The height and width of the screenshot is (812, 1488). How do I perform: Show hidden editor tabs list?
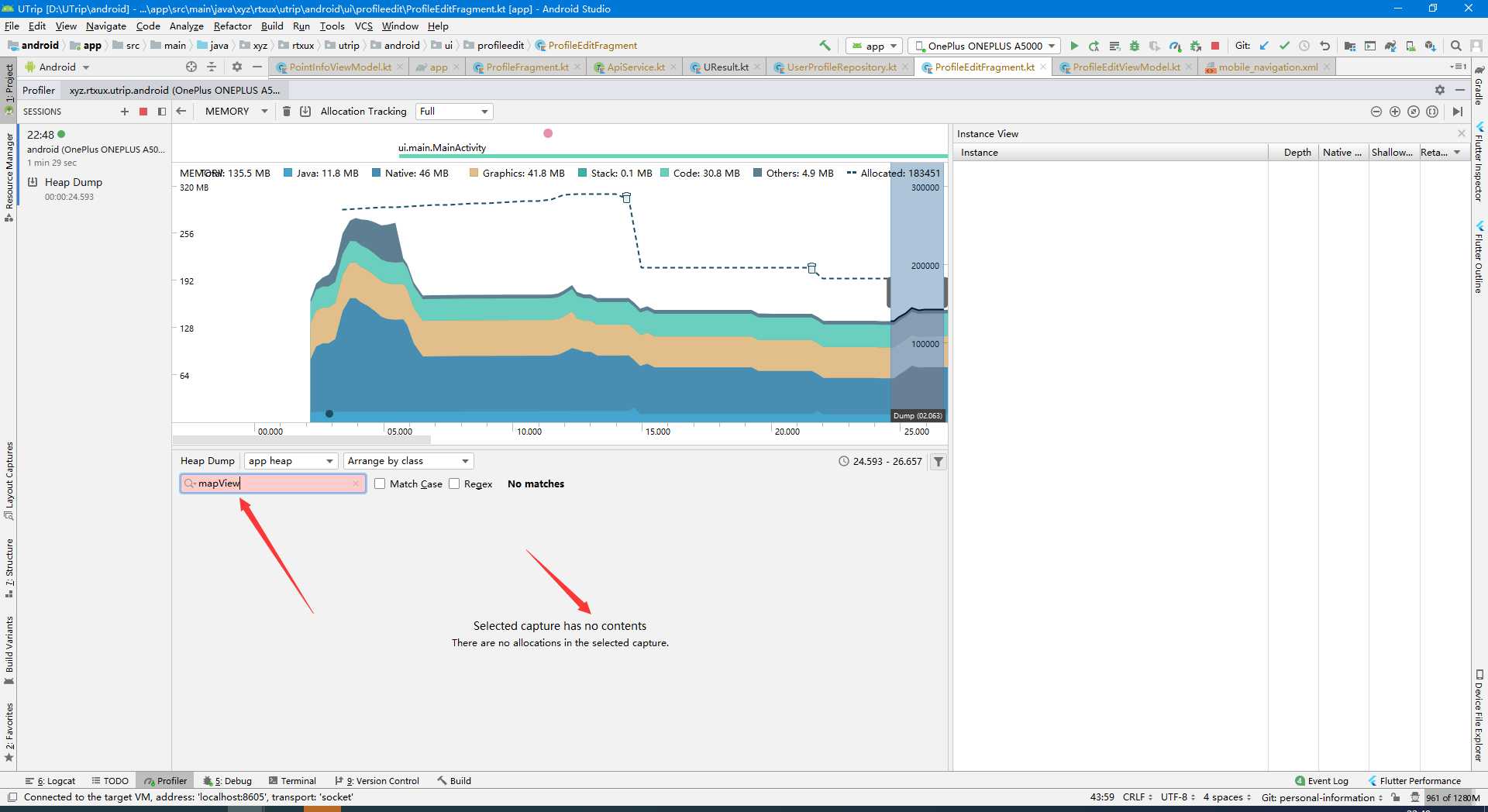[1458, 67]
